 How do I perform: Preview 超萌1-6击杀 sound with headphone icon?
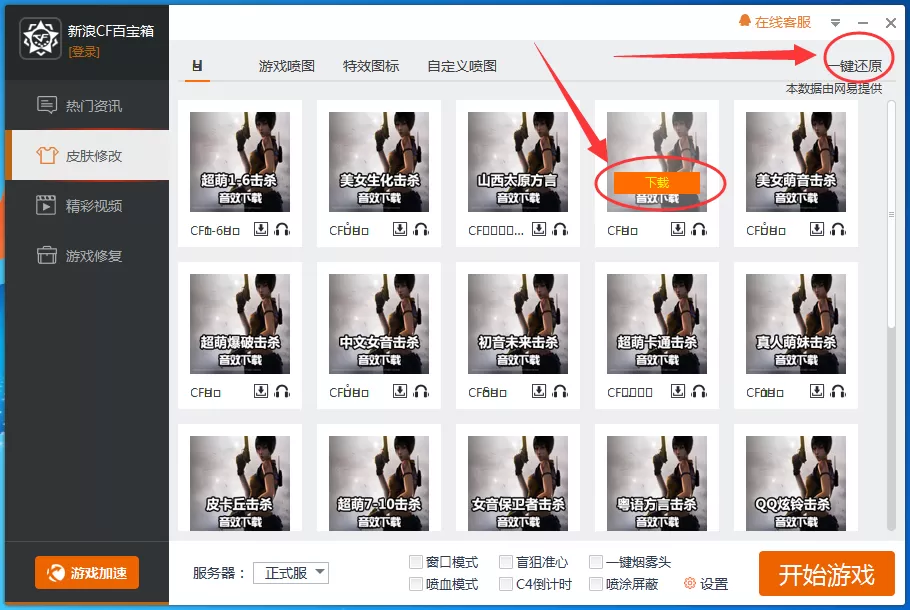click(x=282, y=229)
